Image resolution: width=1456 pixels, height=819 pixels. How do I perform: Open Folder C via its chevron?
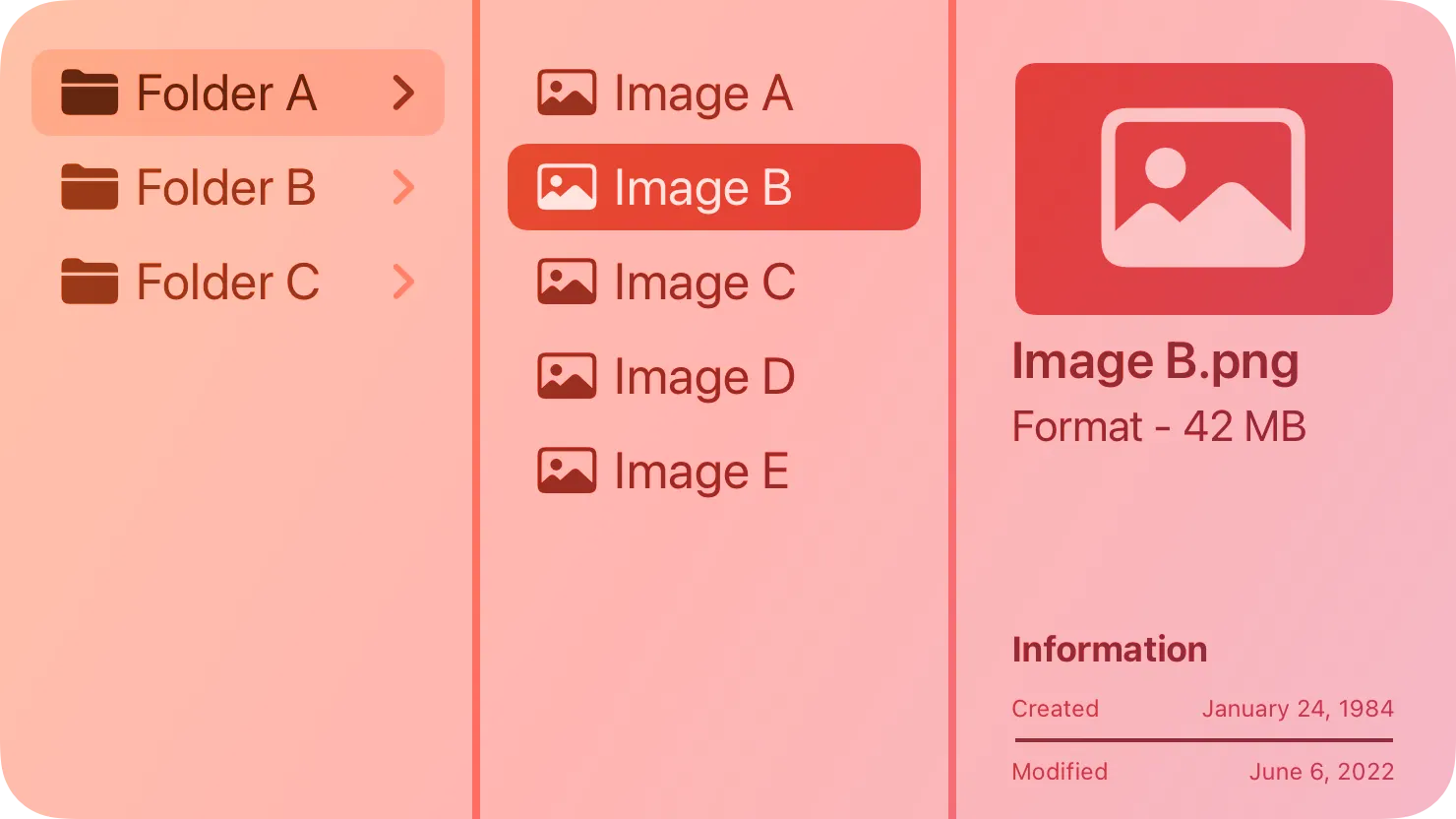click(x=403, y=282)
